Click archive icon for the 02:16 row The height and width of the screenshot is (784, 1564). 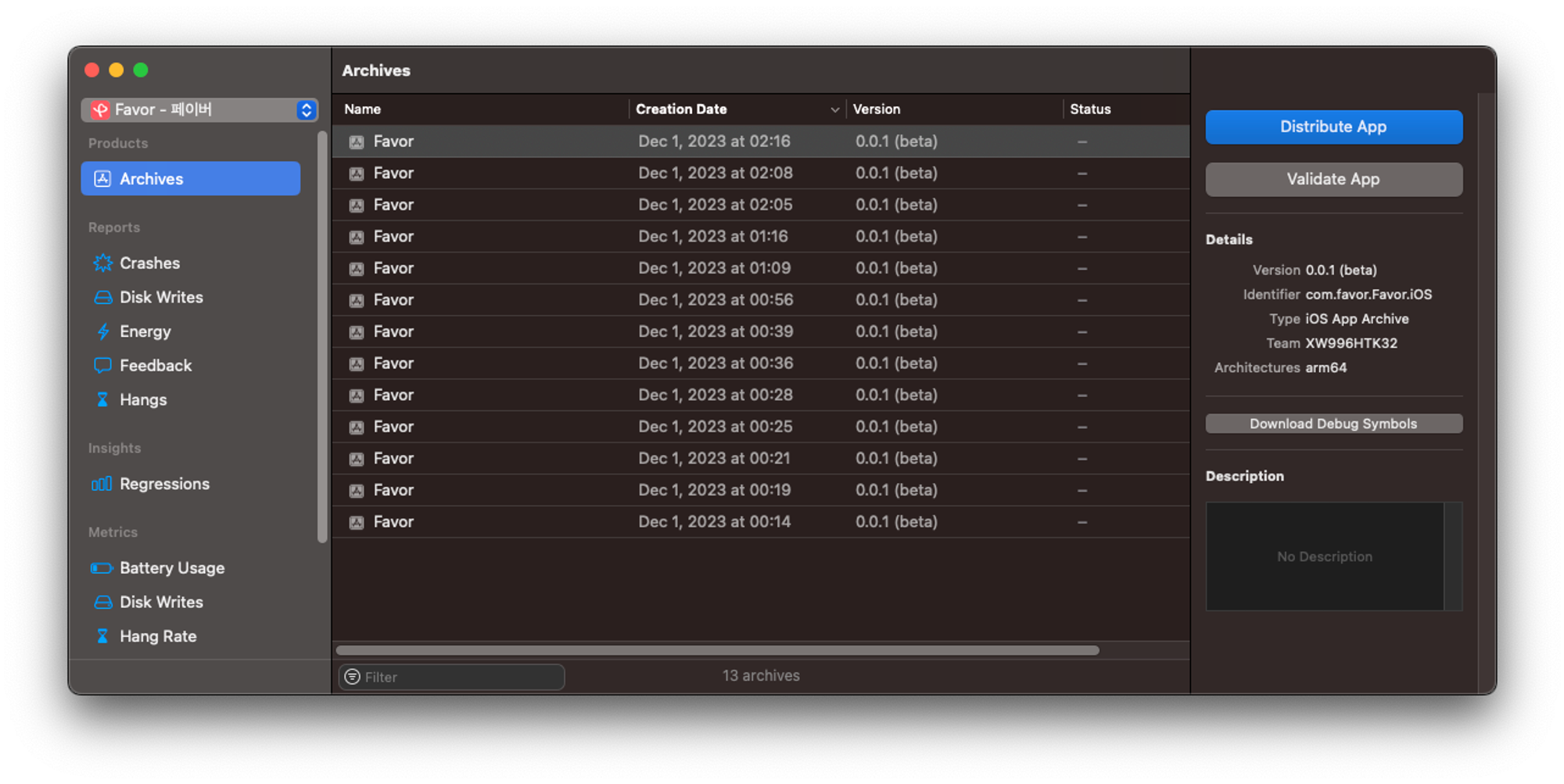pos(357,142)
